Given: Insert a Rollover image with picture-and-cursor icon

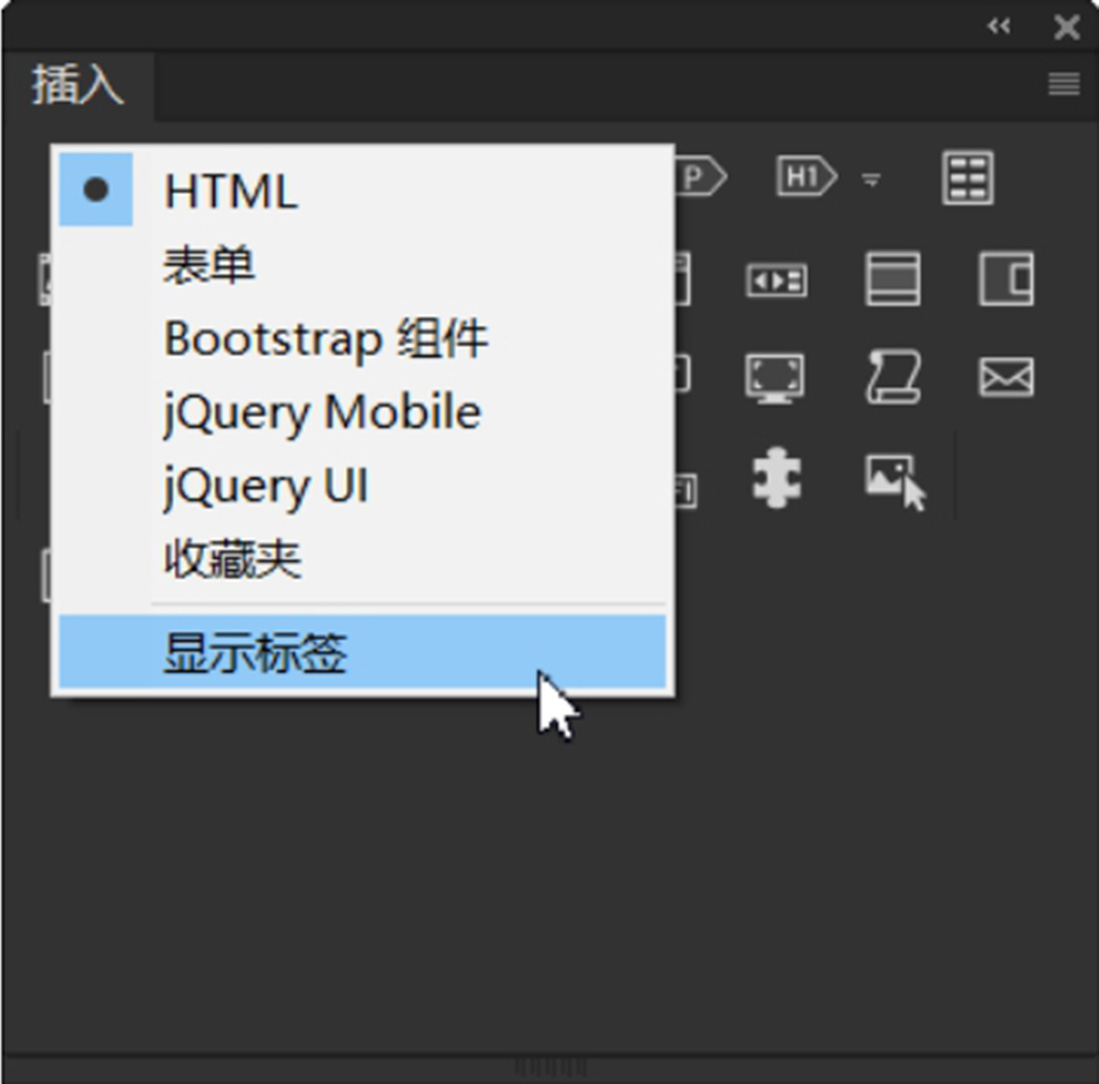Looking at the screenshot, I should tap(896, 482).
